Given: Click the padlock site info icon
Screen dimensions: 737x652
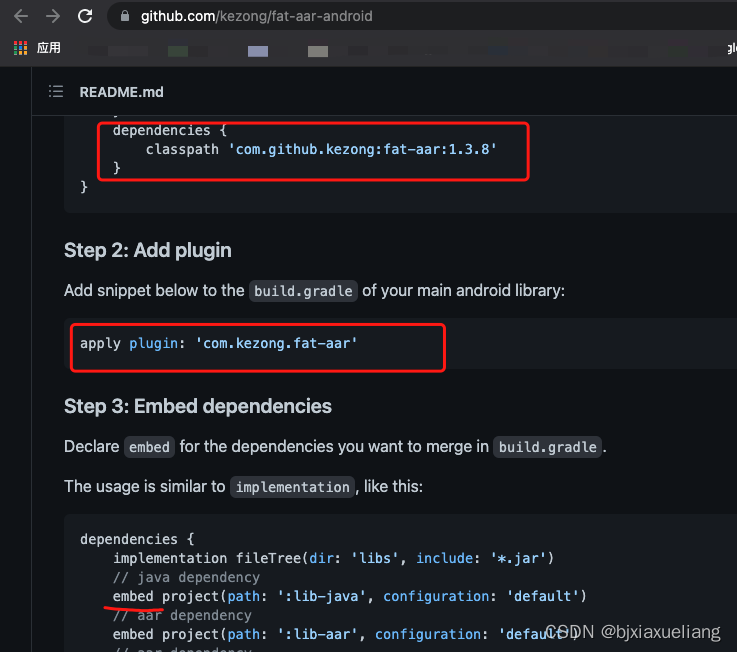Looking at the screenshot, I should pyautogui.click(x=125, y=16).
